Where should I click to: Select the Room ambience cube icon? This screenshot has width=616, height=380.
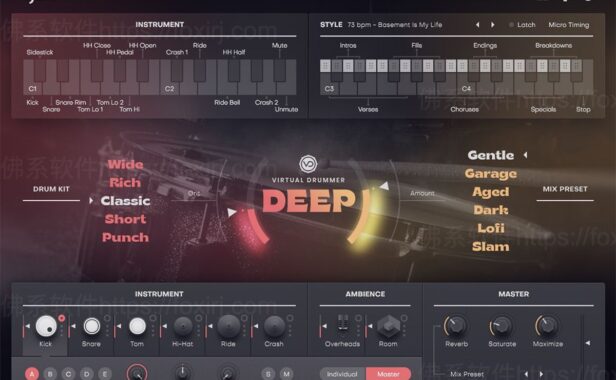tap(389, 326)
